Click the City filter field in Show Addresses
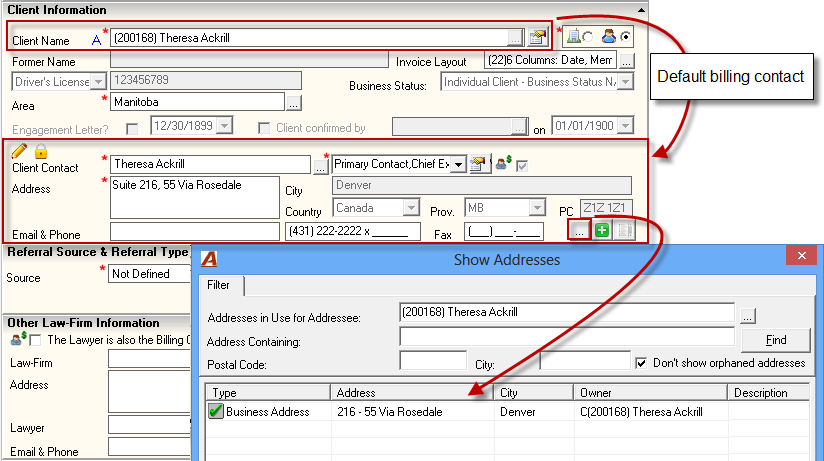 585,360
